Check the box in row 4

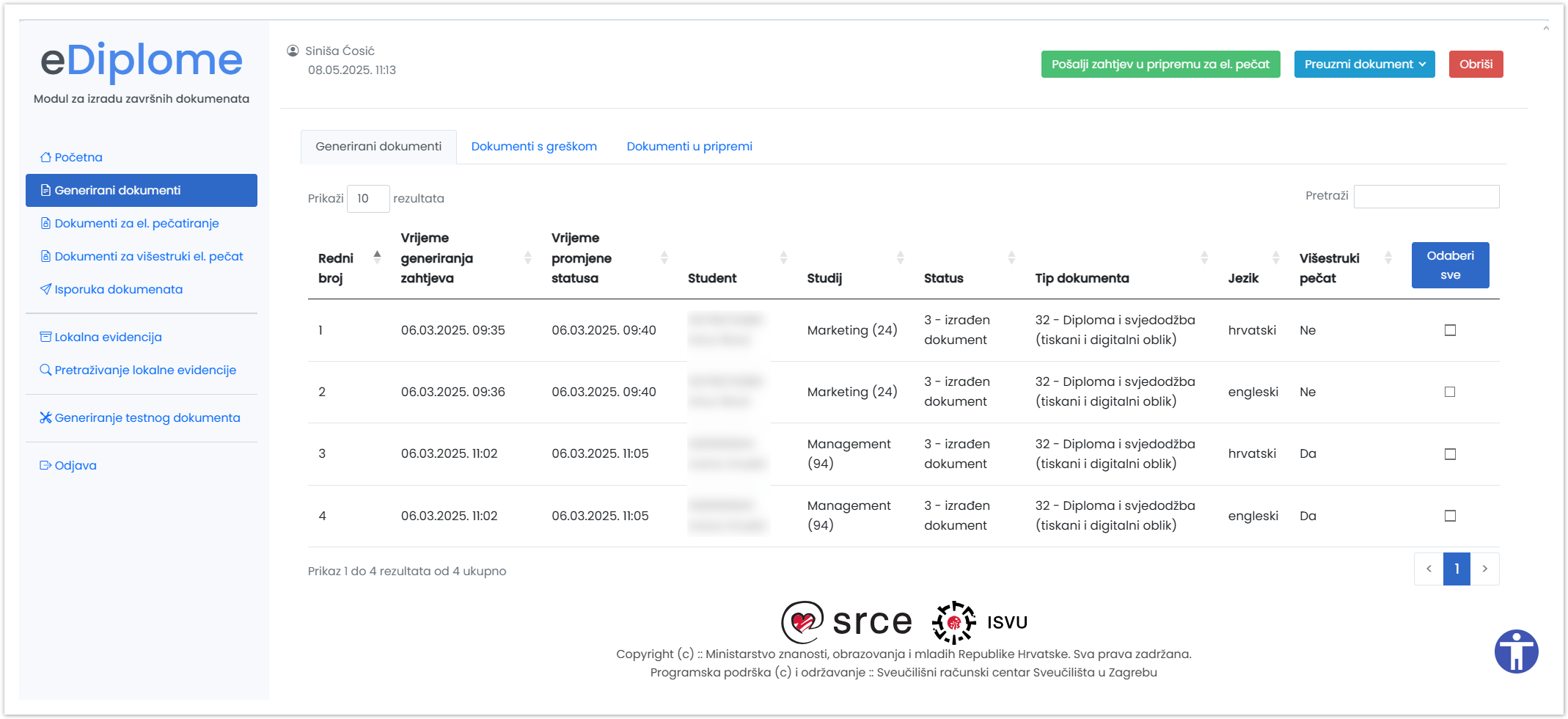pos(1450,516)
